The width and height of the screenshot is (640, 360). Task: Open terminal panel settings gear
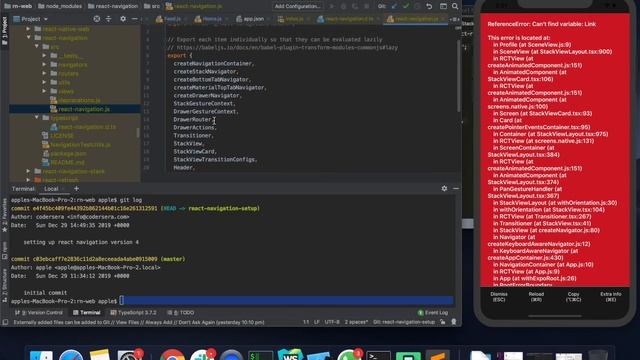[x=444, y=188]
